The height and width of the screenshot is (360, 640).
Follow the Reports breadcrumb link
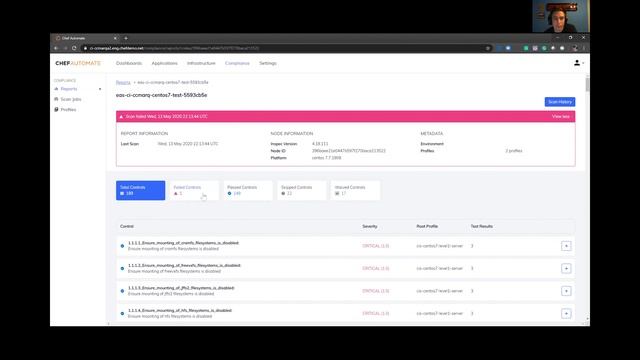coord(123,82)
